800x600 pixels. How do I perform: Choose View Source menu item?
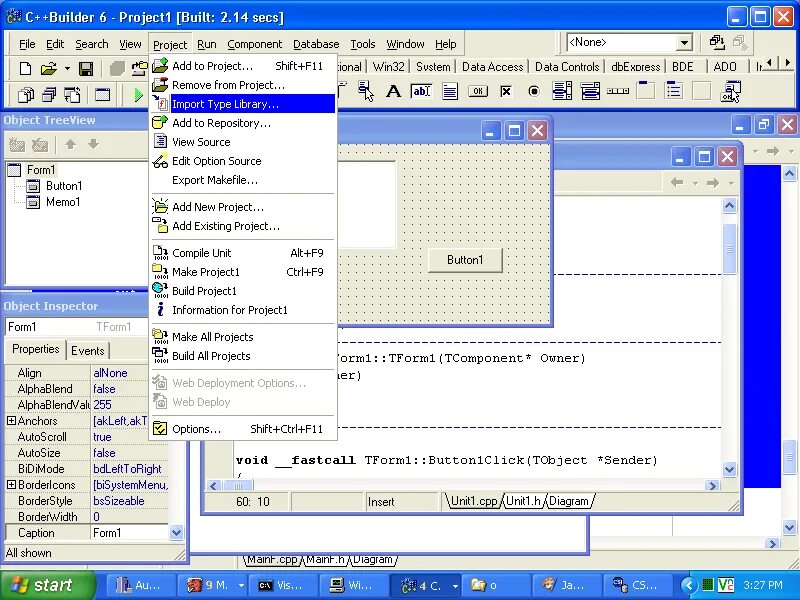243,142
